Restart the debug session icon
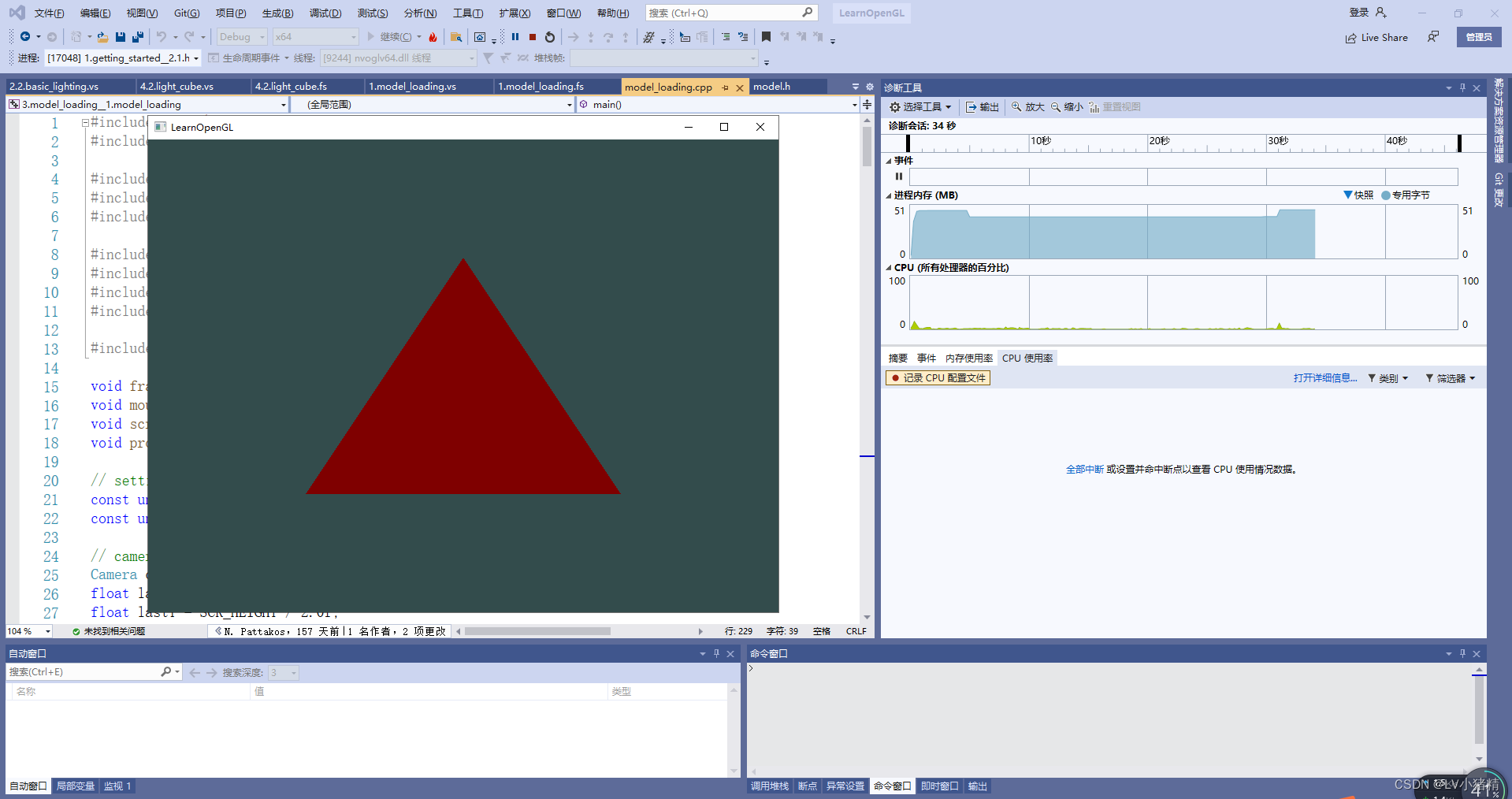 tap(550, 37)
